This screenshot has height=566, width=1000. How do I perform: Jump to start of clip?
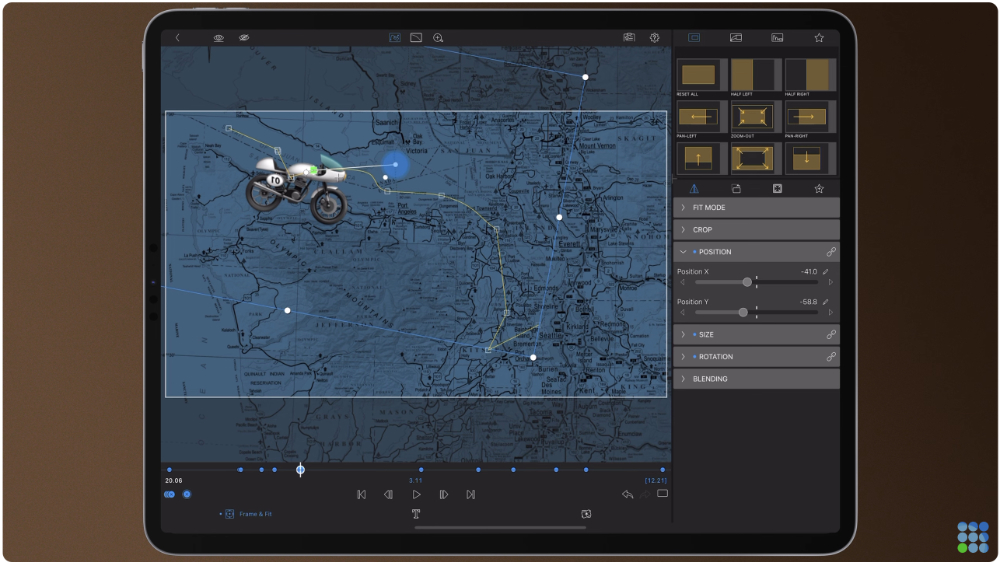(x=362, y=495)
